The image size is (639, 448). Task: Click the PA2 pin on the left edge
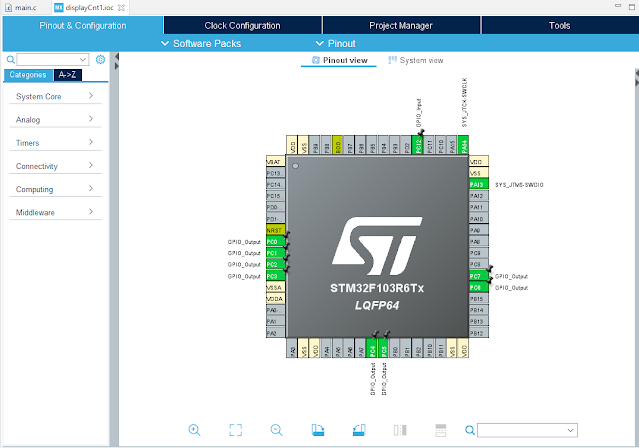tap(275, 333)
